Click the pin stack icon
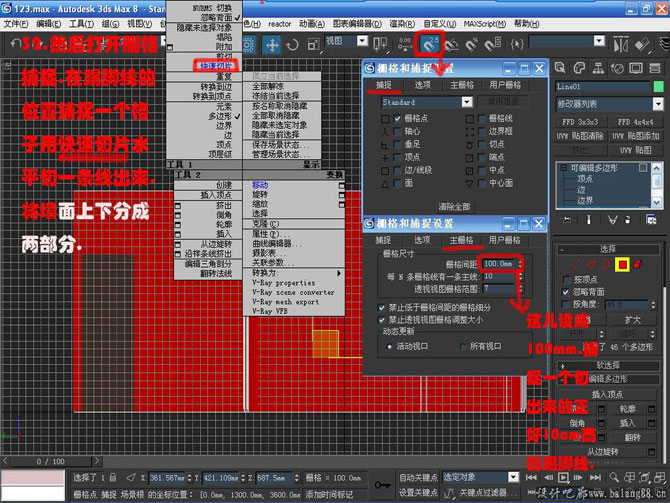Viewport: 670px width, 503px height. click(x=566, y=220)
